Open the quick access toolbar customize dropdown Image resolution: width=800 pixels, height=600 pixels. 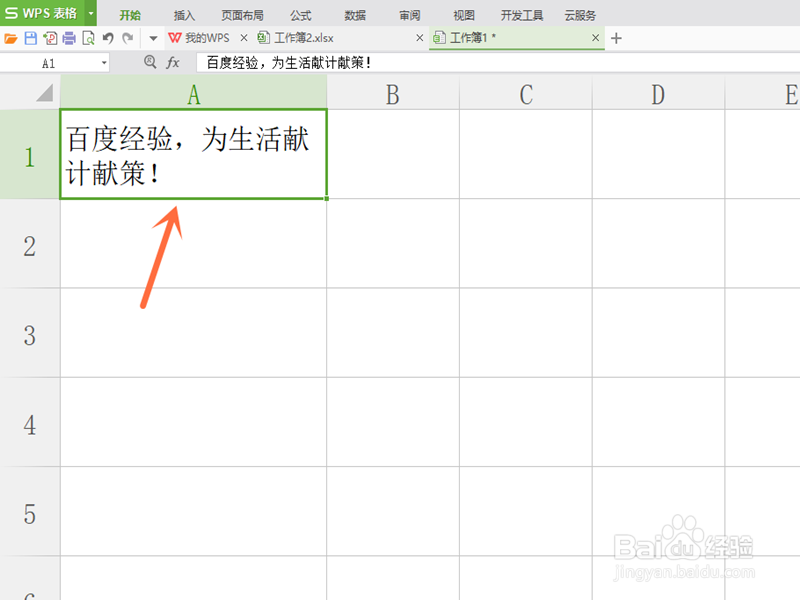152,38
